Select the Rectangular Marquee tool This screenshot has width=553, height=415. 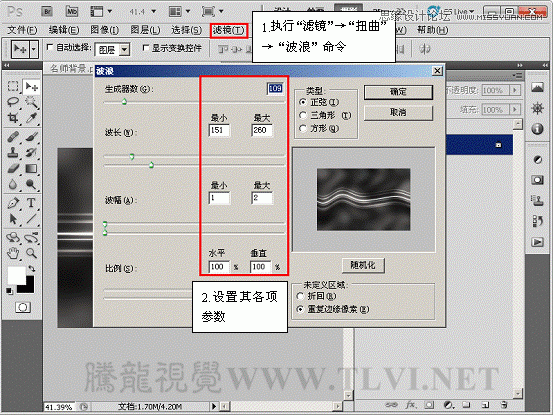13,86
